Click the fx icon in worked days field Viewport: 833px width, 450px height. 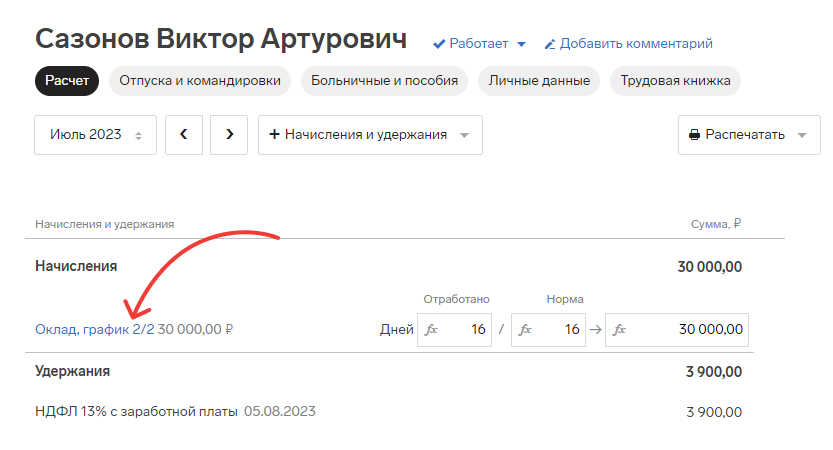pos(431,329)
